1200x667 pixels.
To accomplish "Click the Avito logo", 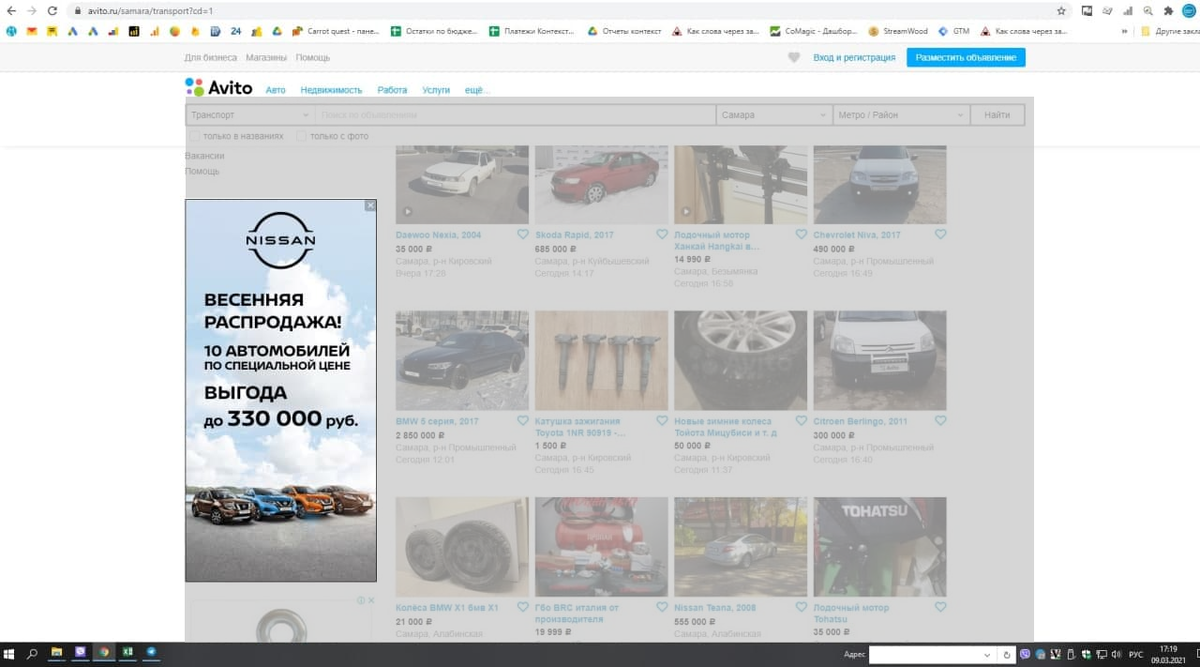I will click(219, 88).
